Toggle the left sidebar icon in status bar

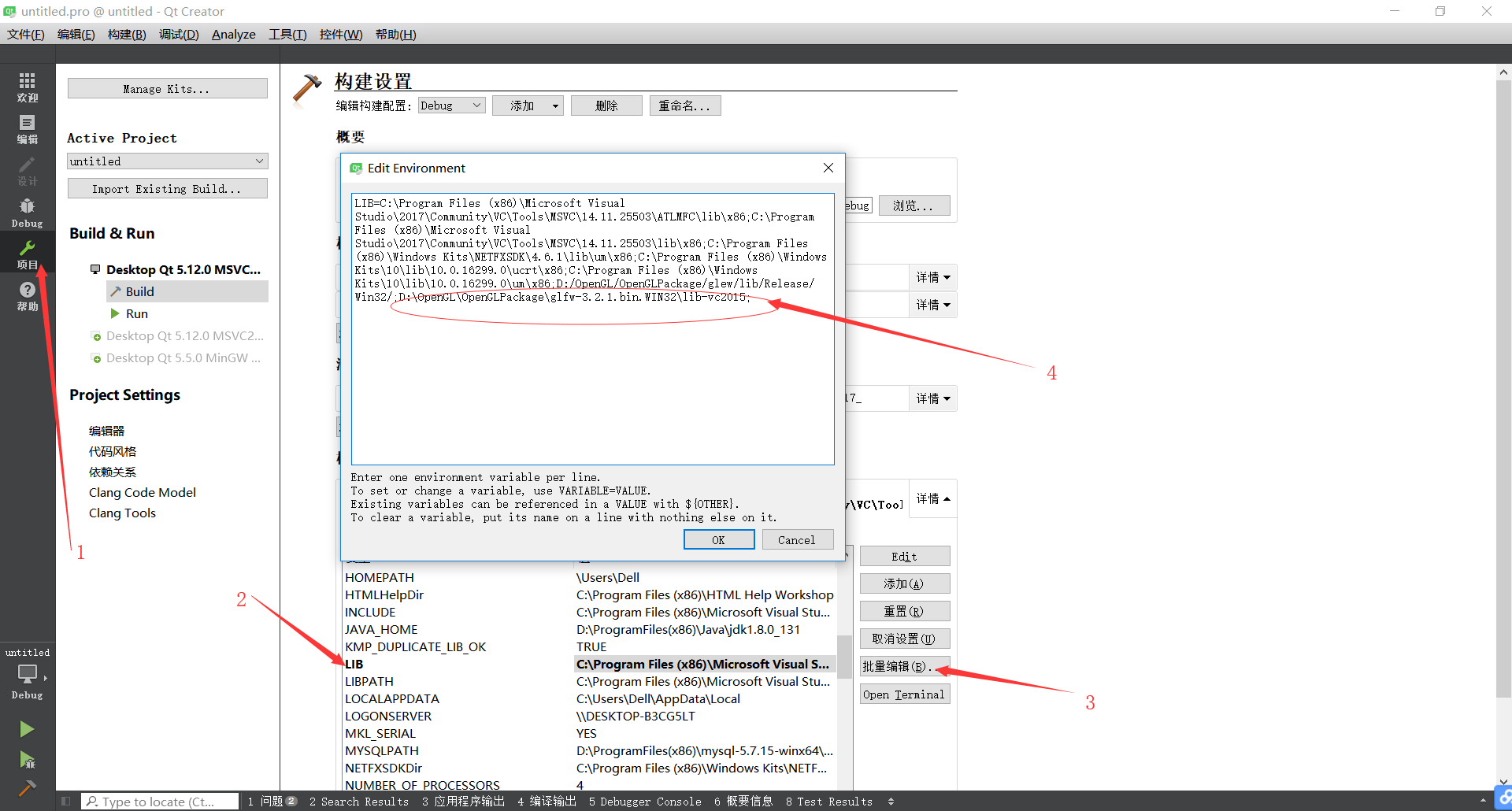click(66, 802)
